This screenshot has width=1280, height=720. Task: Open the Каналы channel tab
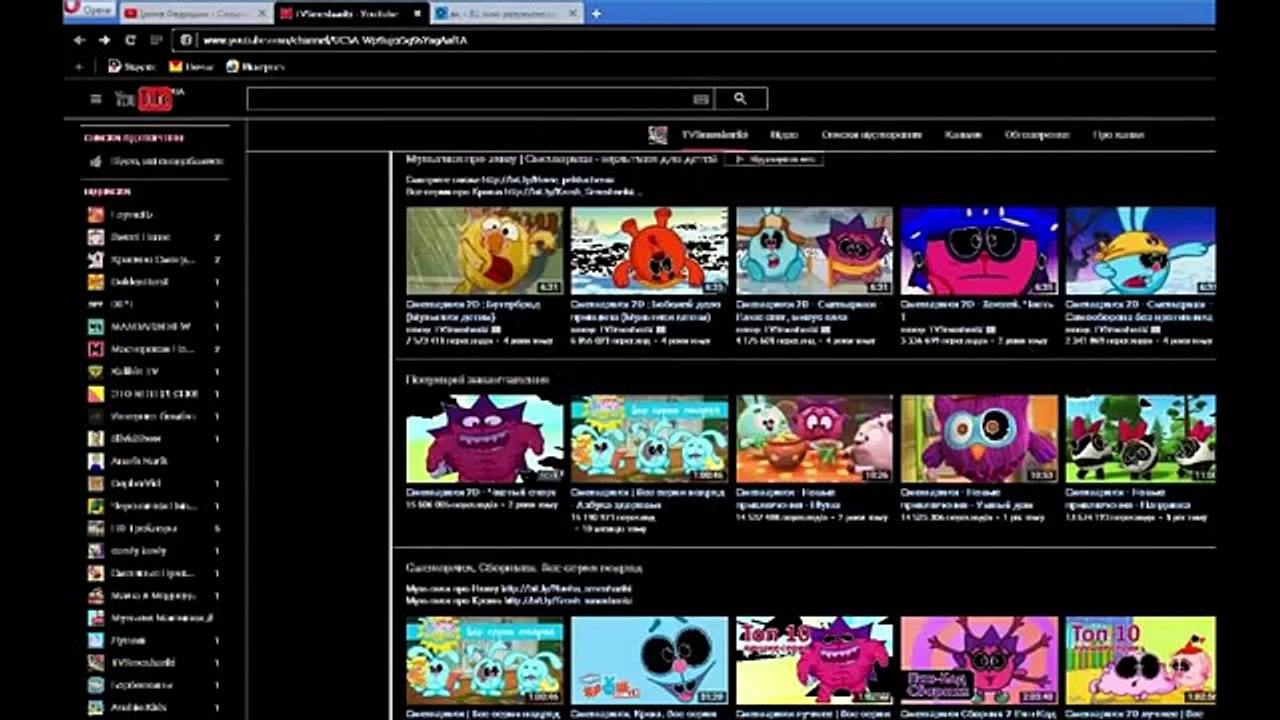tap(963, 134)
